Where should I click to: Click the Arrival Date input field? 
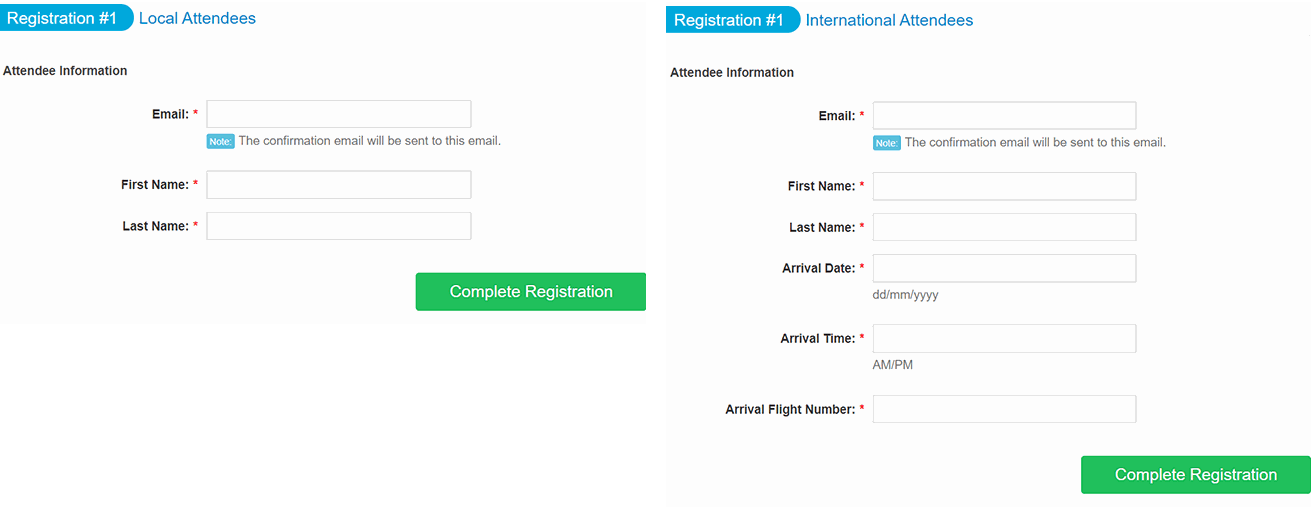click(1004, 268)
